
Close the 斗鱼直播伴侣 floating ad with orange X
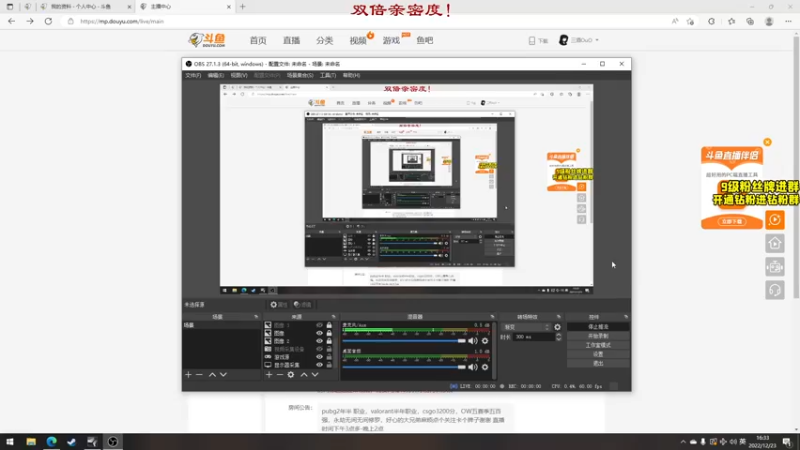(767, 142)
